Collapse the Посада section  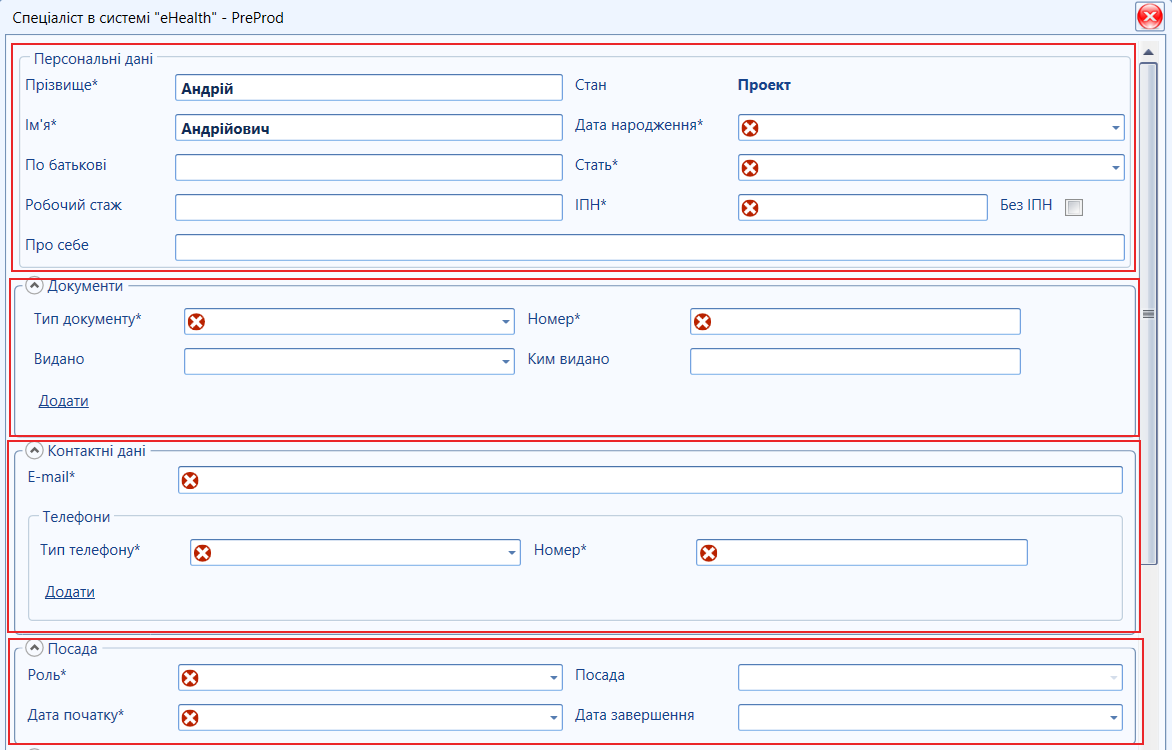(x=34, y=648)
